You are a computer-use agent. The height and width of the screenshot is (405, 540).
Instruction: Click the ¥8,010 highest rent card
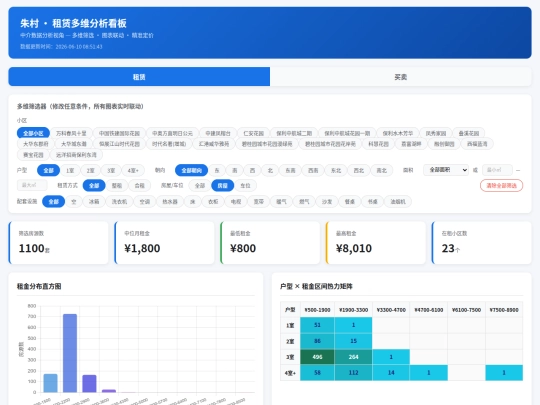coord(376,243)
